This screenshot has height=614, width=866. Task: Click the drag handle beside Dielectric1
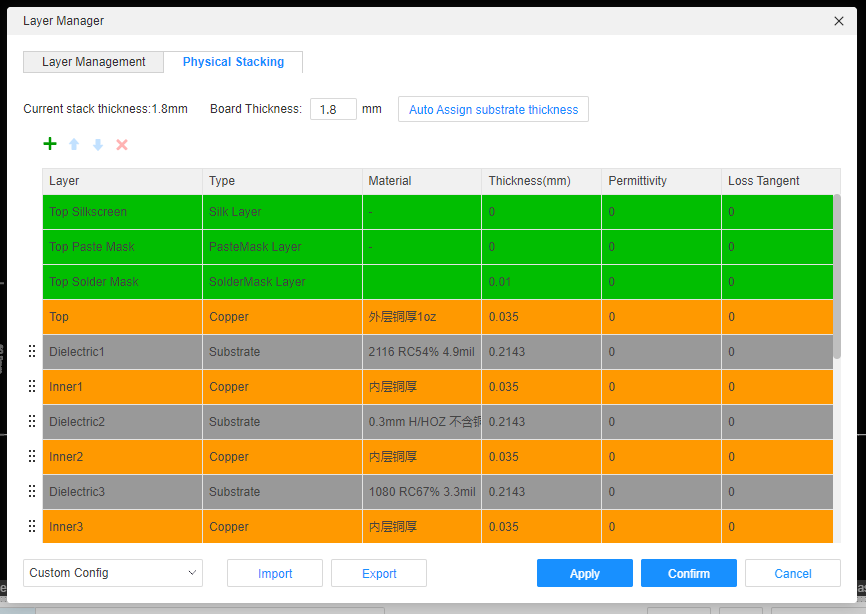point(31,352)
